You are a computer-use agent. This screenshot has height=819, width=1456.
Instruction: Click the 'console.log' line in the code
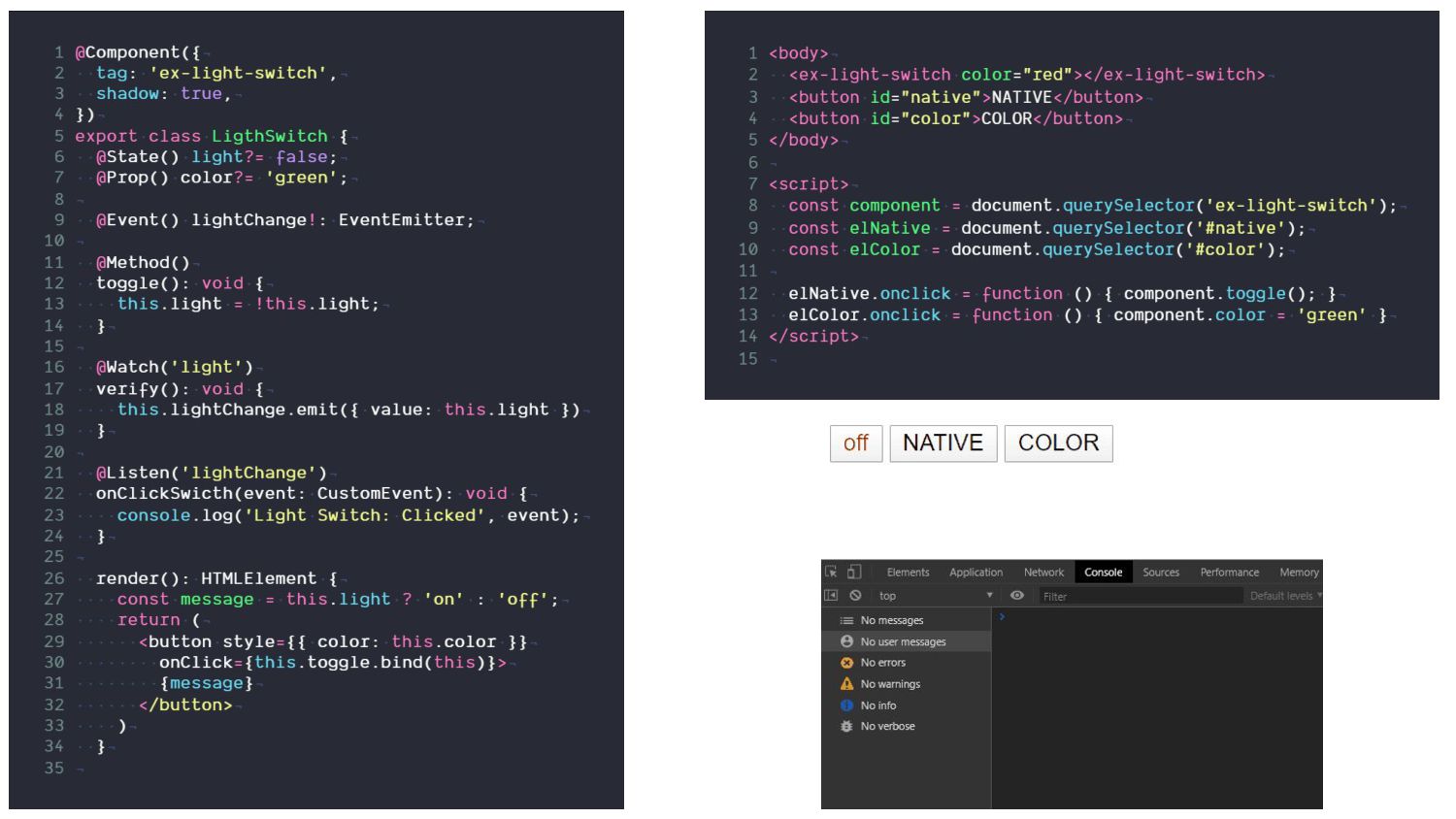click(x=348, y=515)
